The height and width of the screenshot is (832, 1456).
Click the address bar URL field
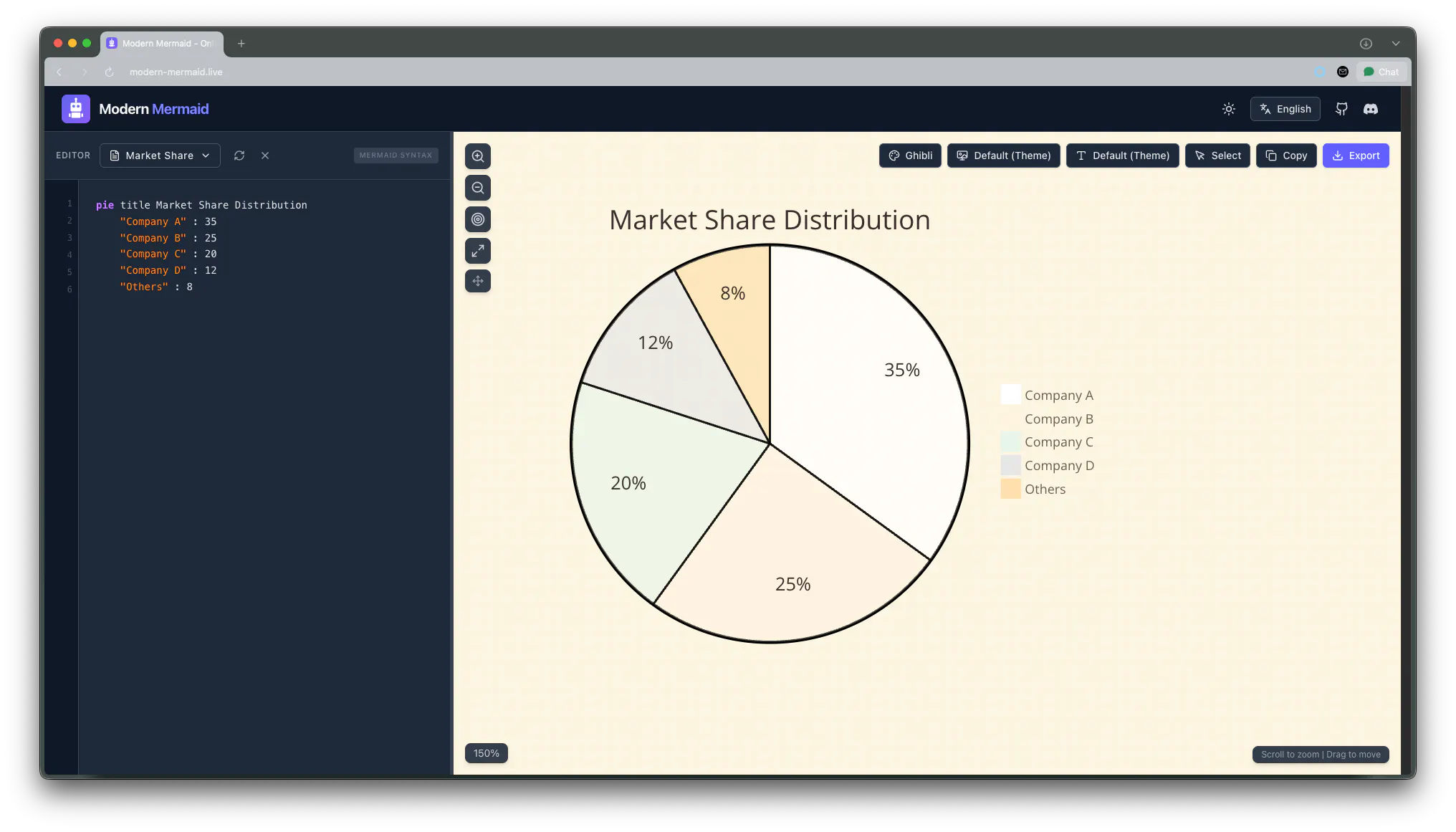(x=176, y=72)
